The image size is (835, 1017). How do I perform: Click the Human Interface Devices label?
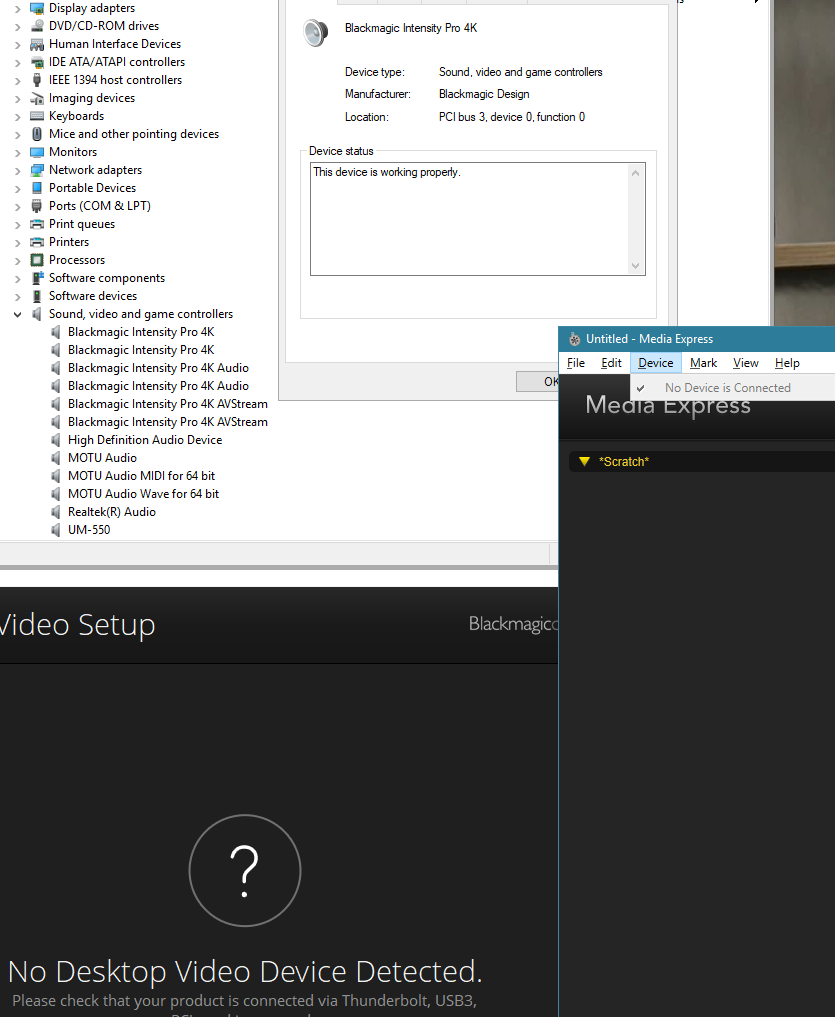[x=115, y=44]
